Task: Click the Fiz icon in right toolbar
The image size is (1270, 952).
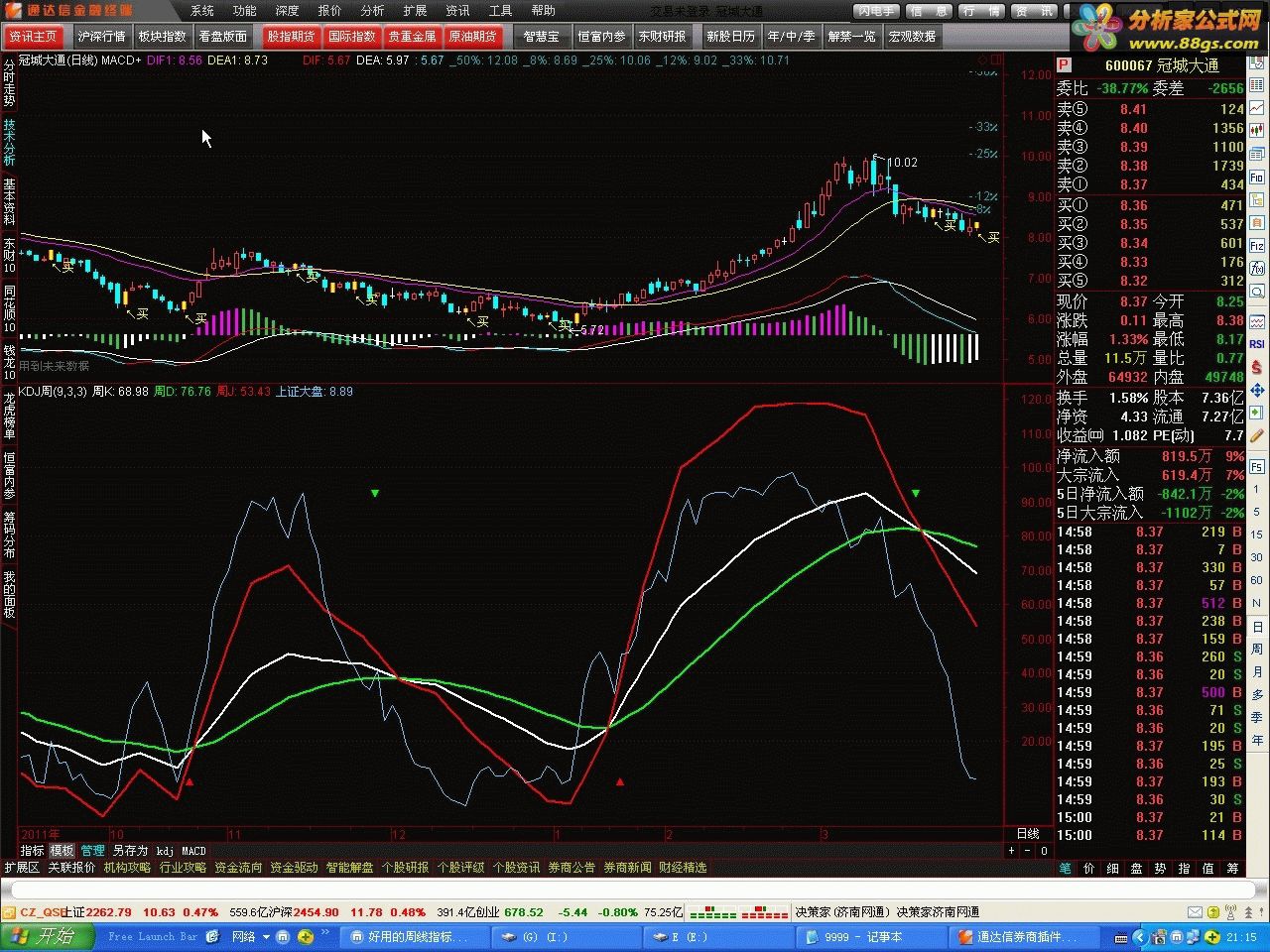Action: [x=1257, y=245]
